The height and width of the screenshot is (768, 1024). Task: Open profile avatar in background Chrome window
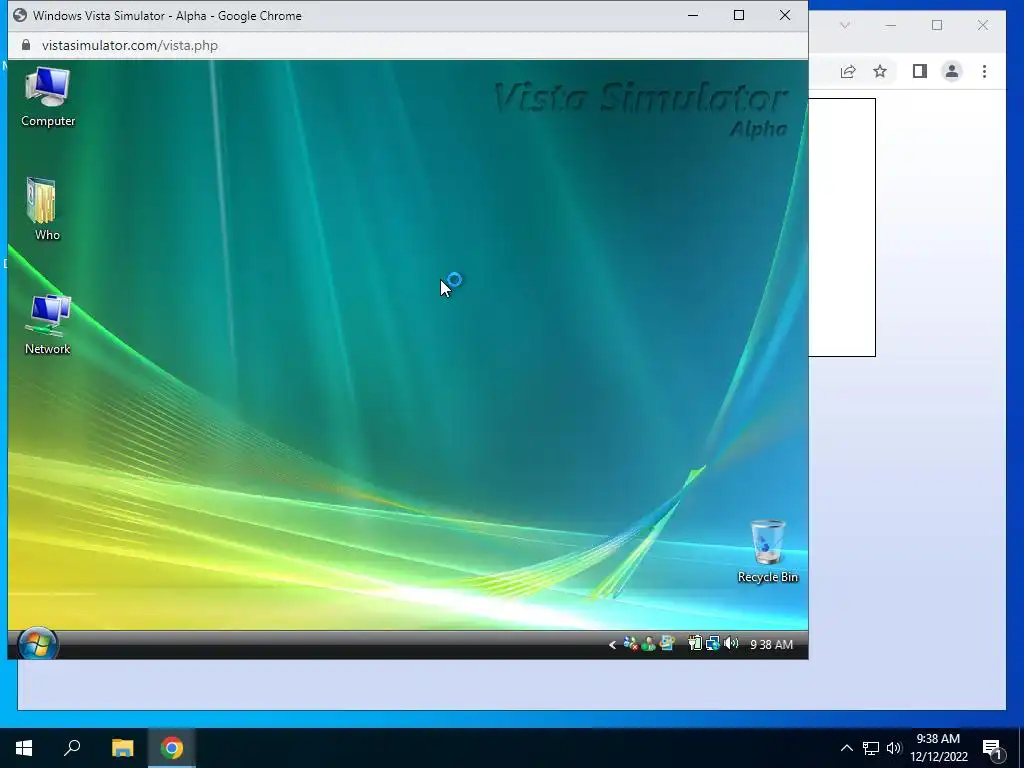(x=952, y=71)
